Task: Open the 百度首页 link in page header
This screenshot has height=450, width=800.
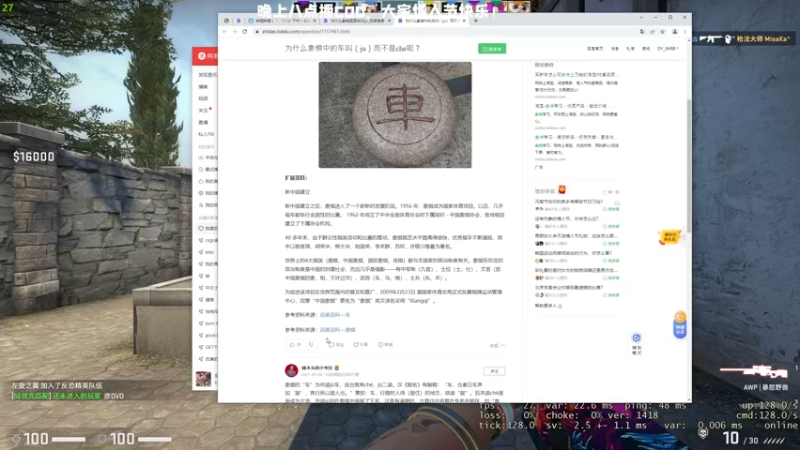Action: point(595,48)
